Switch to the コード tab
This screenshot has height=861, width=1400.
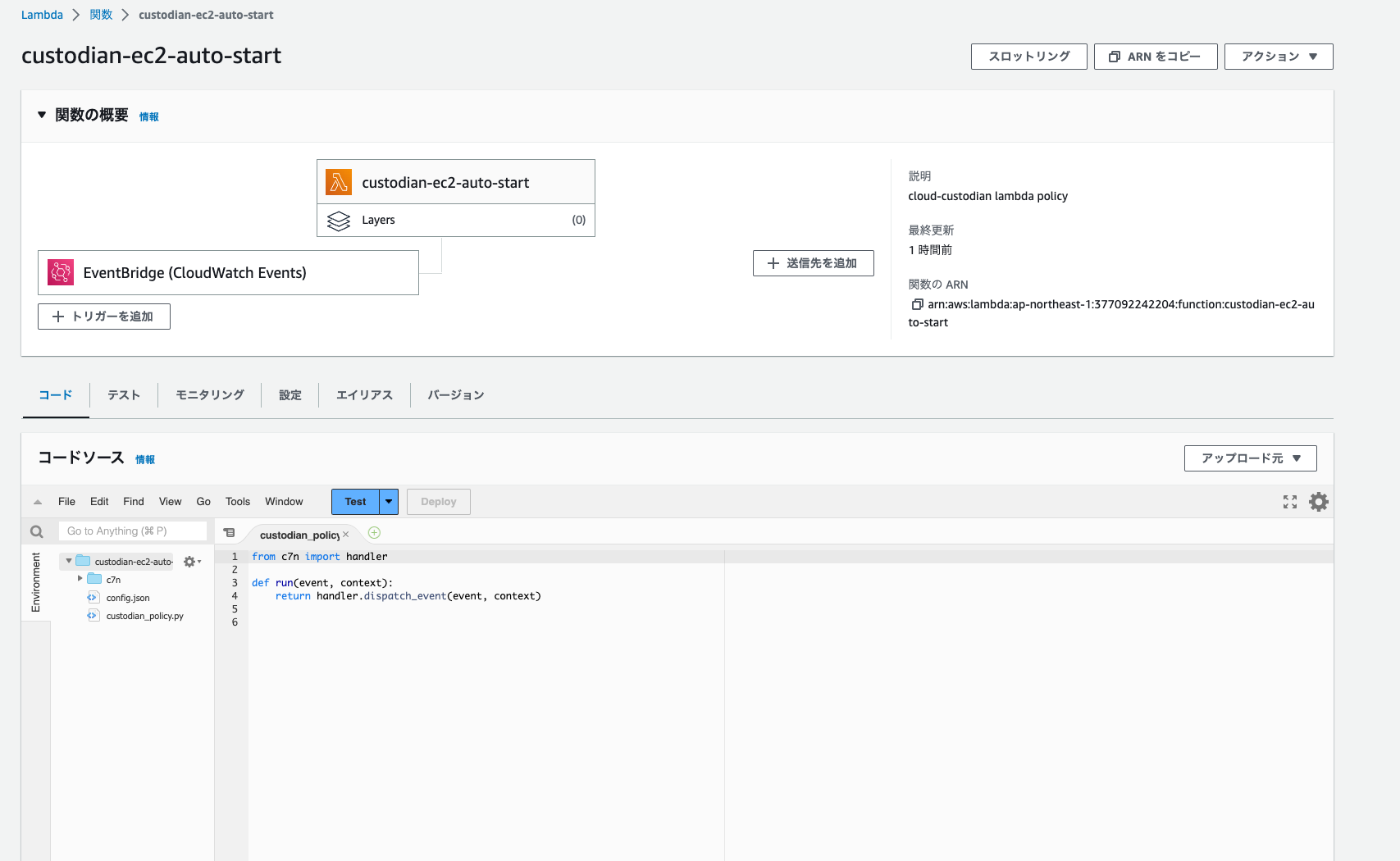coord(56,395)
